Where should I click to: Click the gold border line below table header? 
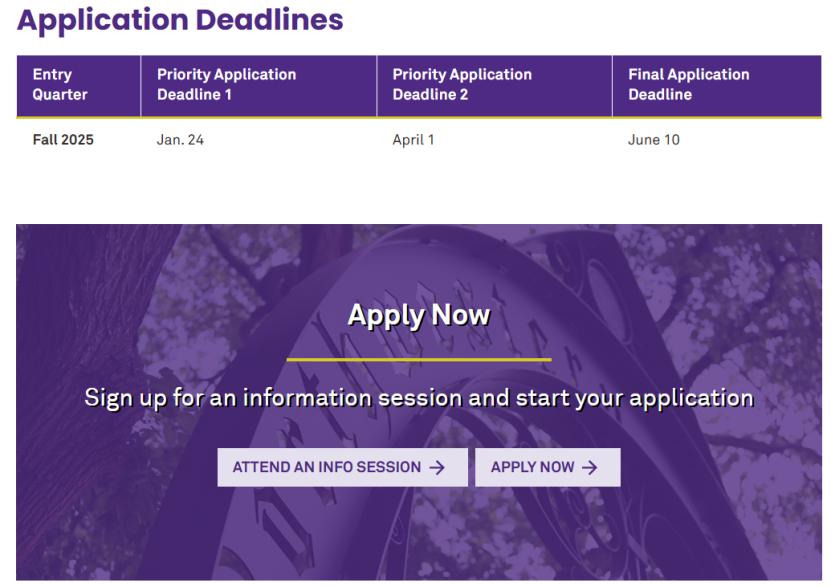pos(418,117)
